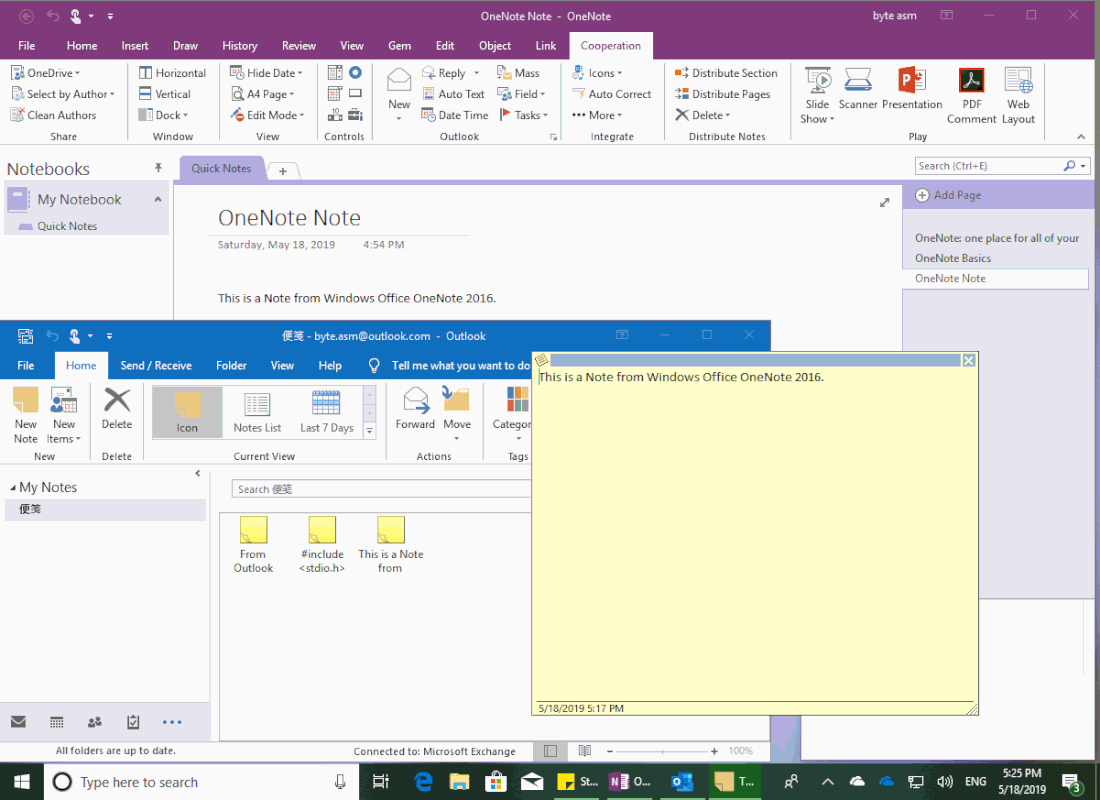Open the Gem ribbon tab

point(399,45)
